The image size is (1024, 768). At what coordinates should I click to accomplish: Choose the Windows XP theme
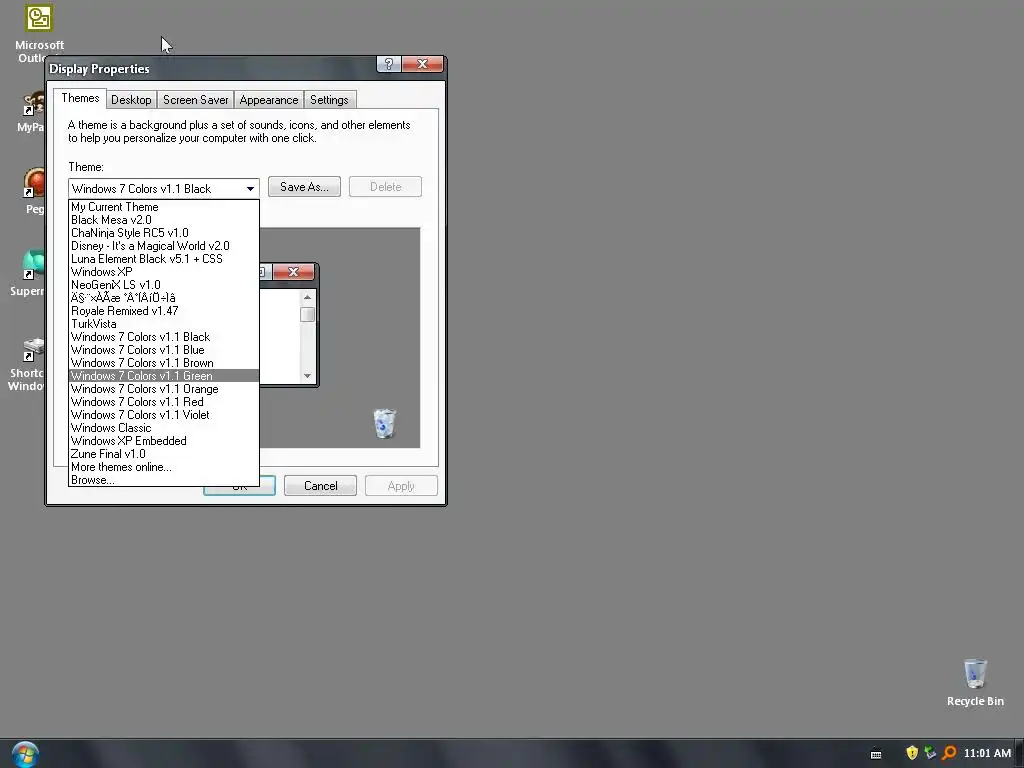164,272
